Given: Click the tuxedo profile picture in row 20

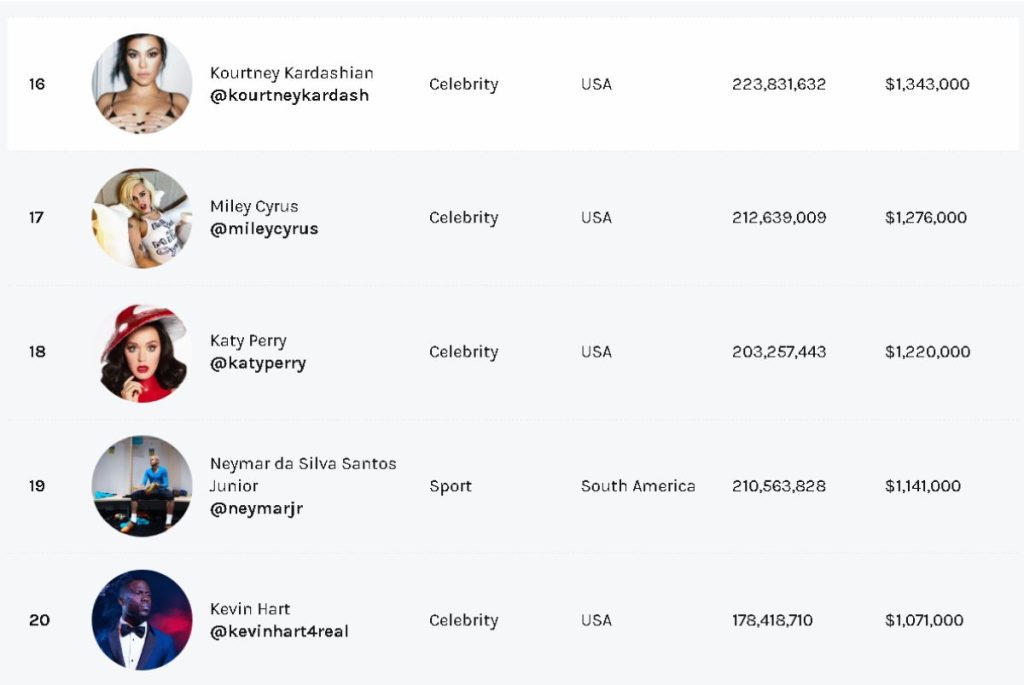Looking at the screenshot, I should coord(142,620).
